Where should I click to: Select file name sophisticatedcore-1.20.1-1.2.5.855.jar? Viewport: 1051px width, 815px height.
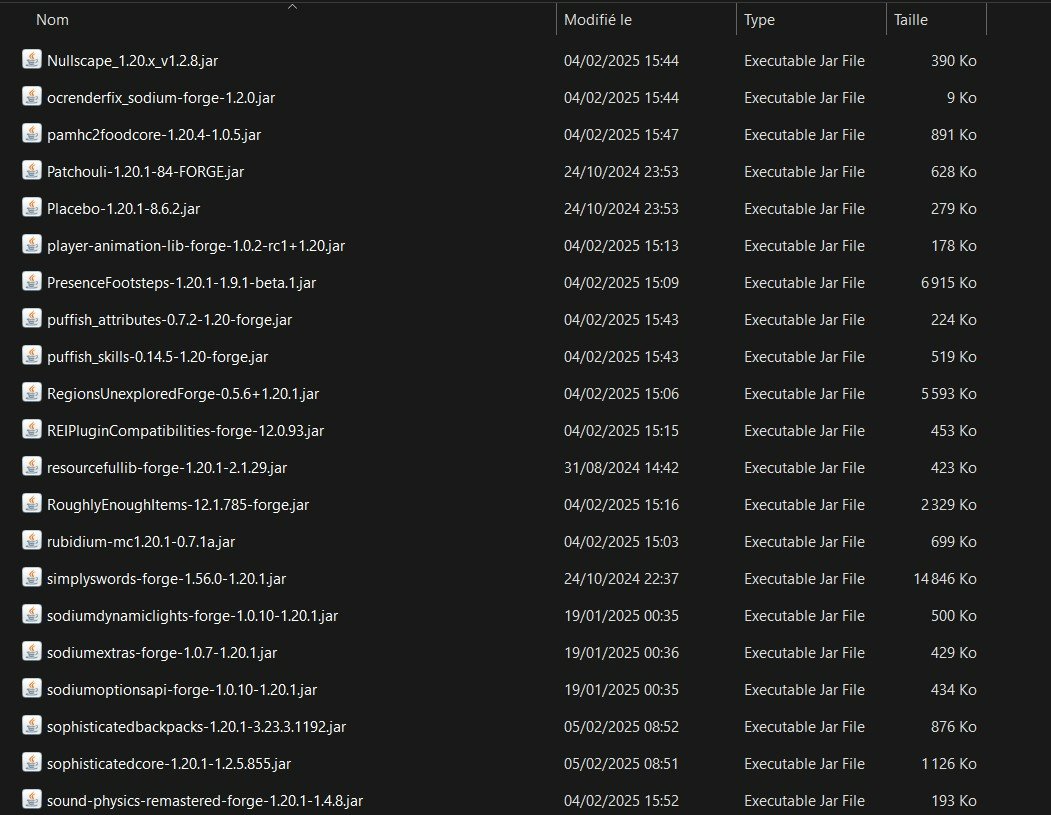pyautogui.click(x=169, y=764)
